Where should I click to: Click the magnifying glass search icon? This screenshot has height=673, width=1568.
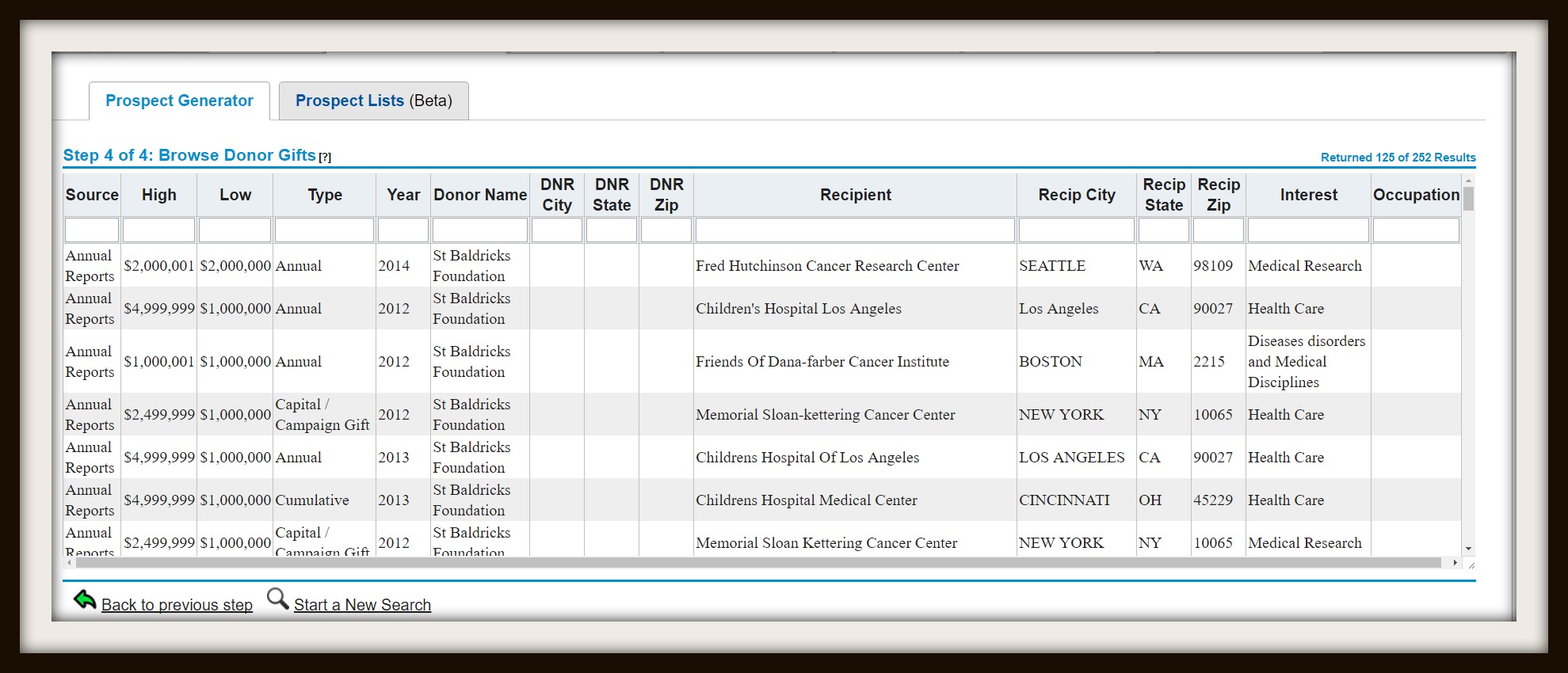tap(277, 599)
